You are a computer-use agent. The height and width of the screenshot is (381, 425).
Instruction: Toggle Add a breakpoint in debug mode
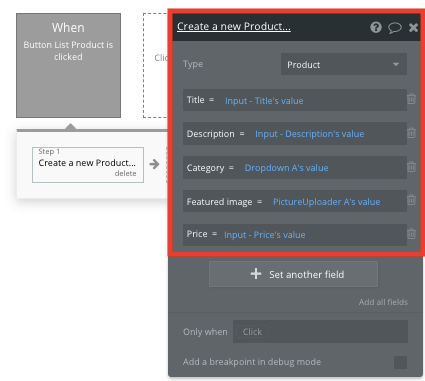[x=400, y=362]
